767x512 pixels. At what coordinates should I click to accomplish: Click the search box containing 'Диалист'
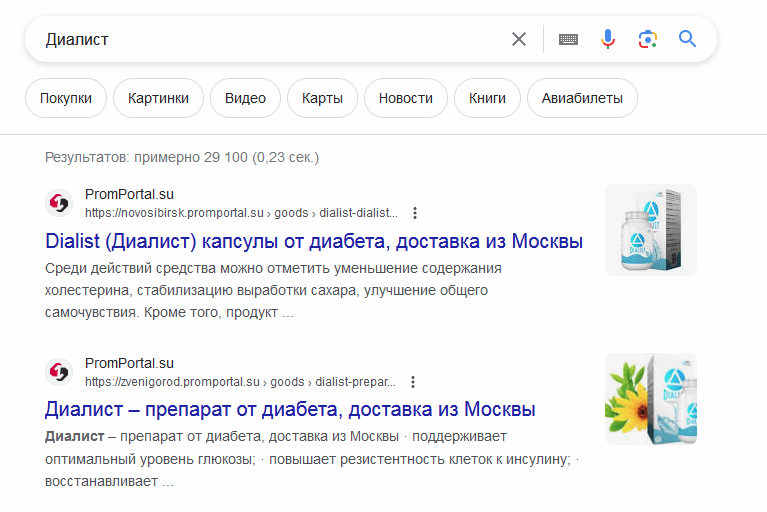pyautogui.click(x=270, y=40)
